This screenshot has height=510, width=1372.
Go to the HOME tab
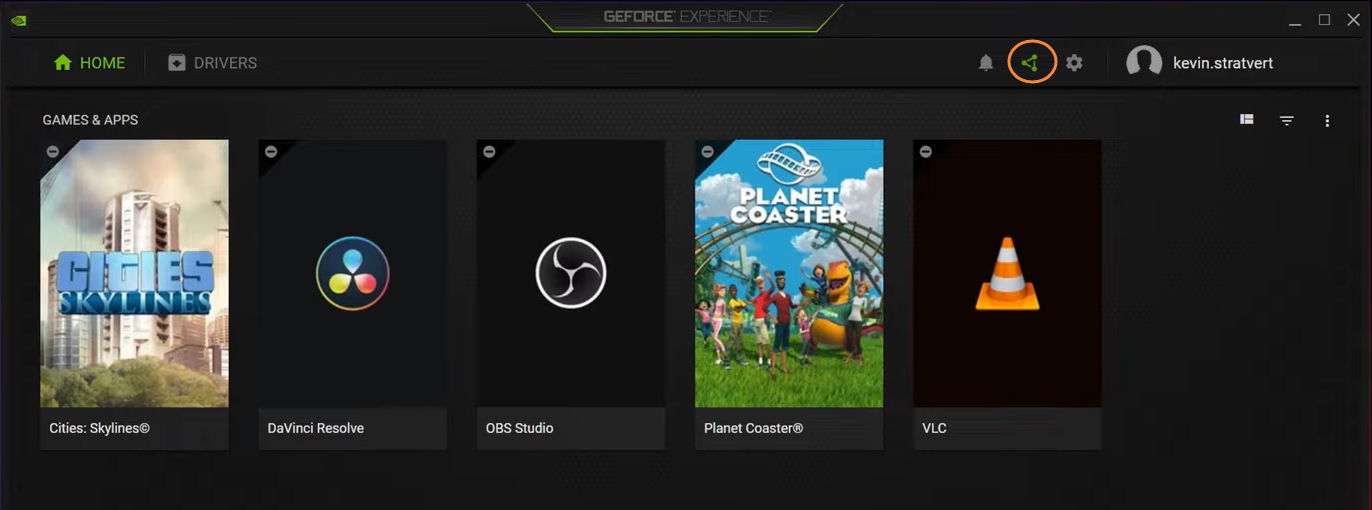point(90,63)
